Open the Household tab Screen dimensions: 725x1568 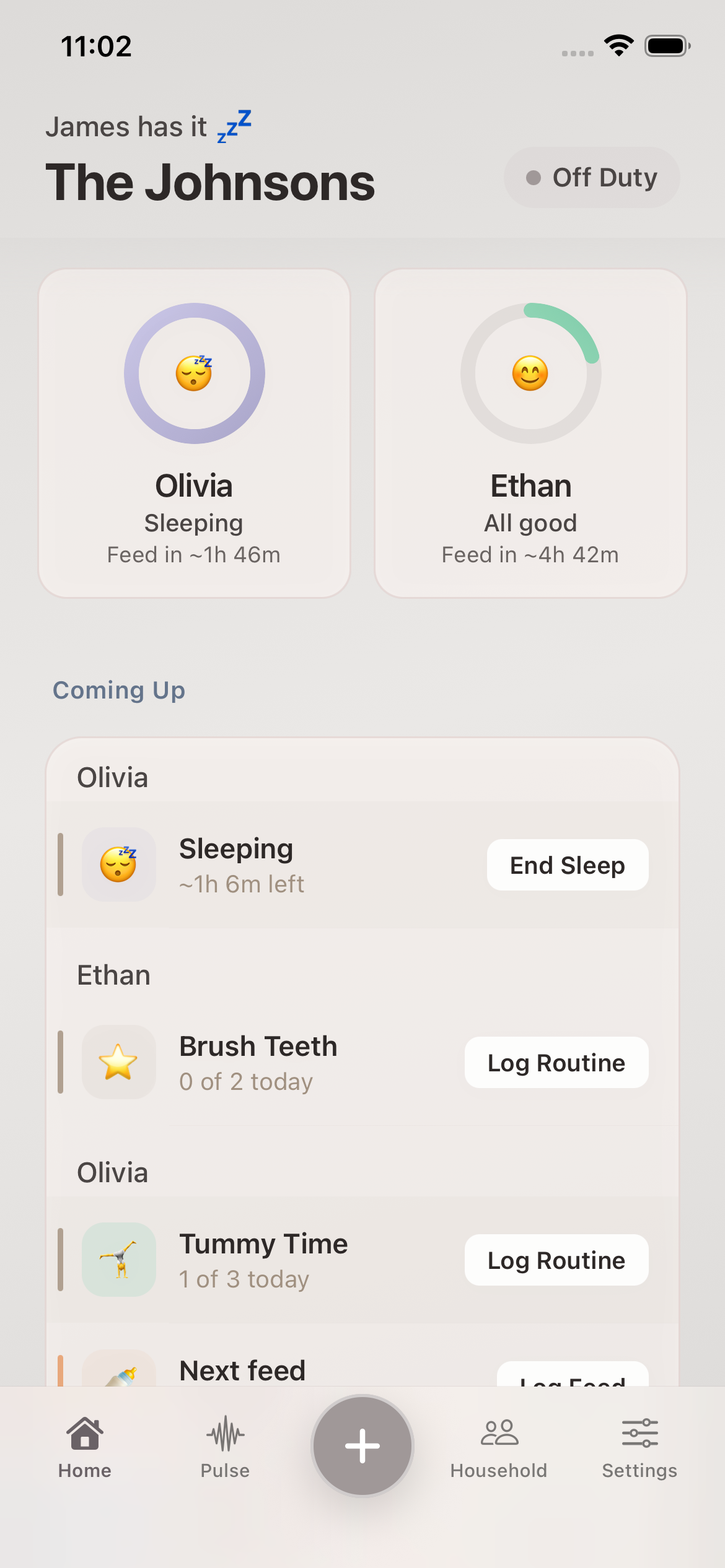coord(499,1447)
